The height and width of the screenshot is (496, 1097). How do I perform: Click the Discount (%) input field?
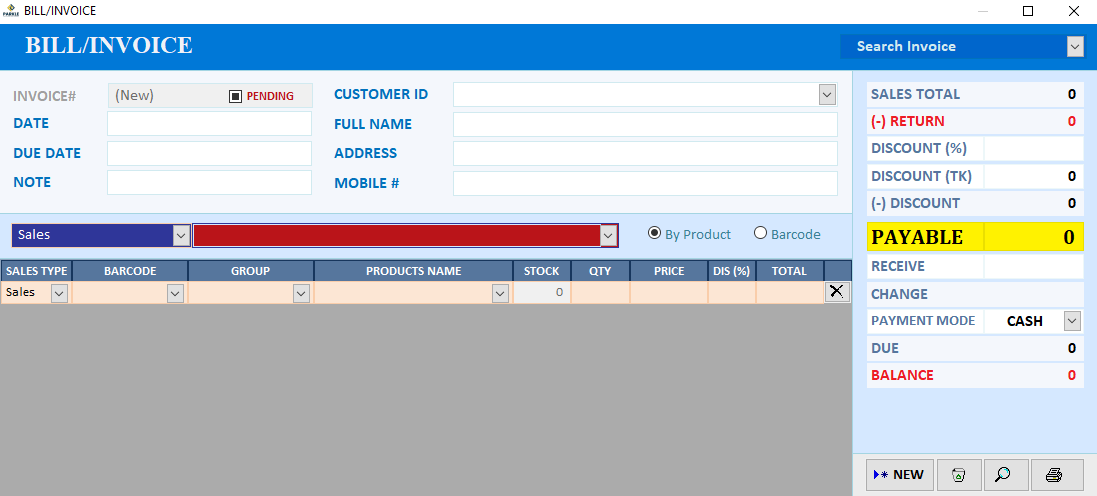click(1033, 148)
